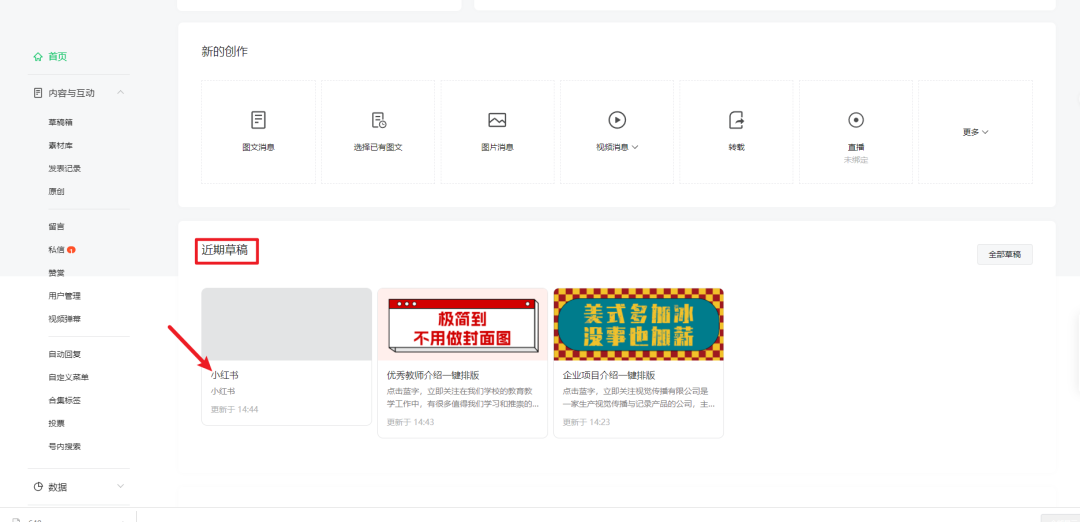Viewport: 1080px width, 522px height.
Task: Expand the 数据 section chevron
Action: 121,486
